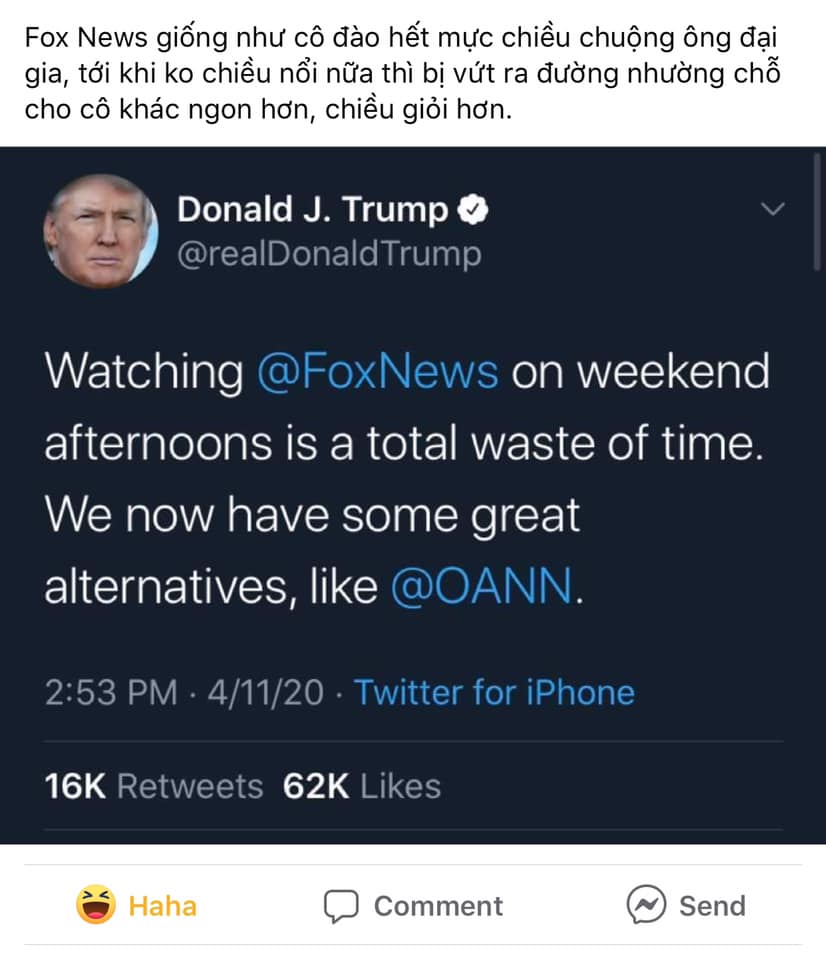The image size is (826, 960).
Task: Click the laughing Haha emoji icon
Action: 96,905
